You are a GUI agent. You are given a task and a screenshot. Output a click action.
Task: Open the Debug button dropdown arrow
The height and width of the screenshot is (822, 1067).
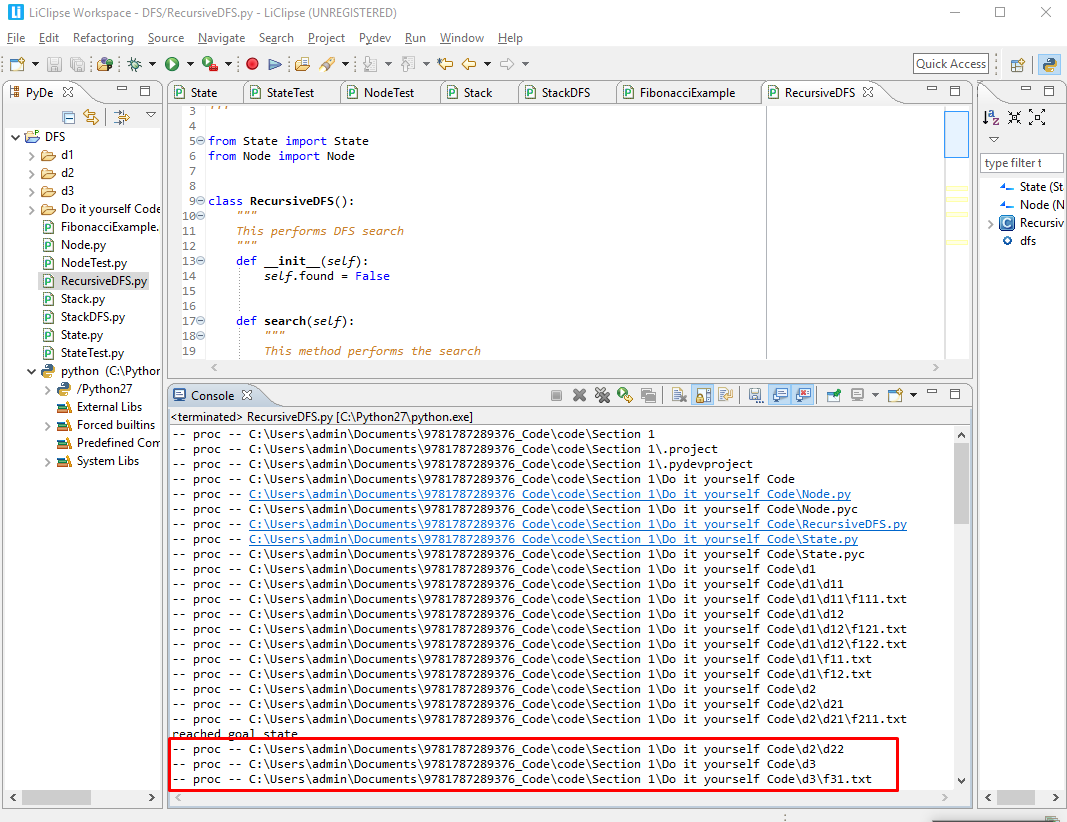(x=152, y=64)
